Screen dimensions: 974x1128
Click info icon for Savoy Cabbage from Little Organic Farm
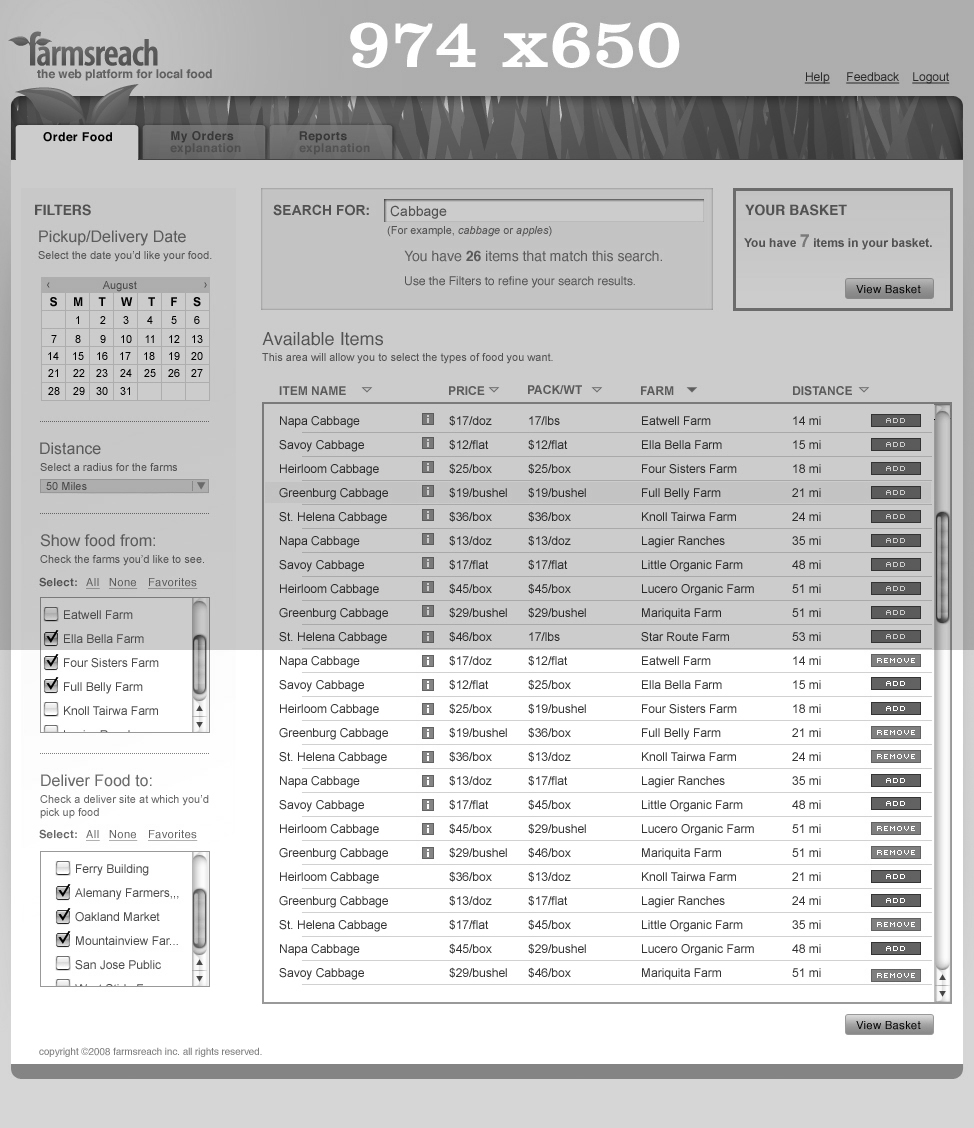pyautogui.click(x=427, y=564)
